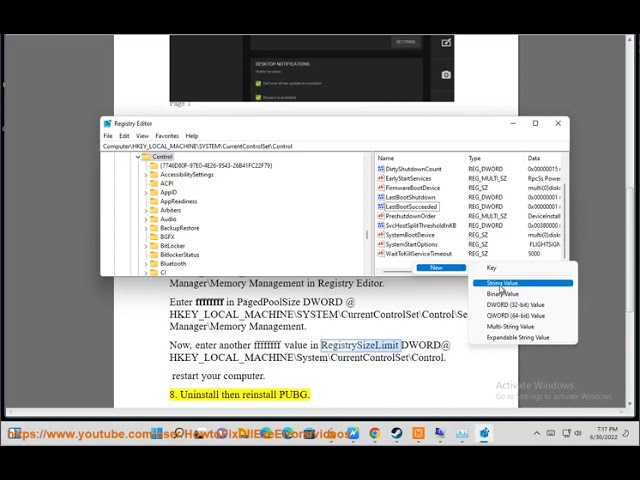This screenshot has height=480, width=640.
Task: Click the taskbar clock showing 7:17 PM
Action: 604,433
